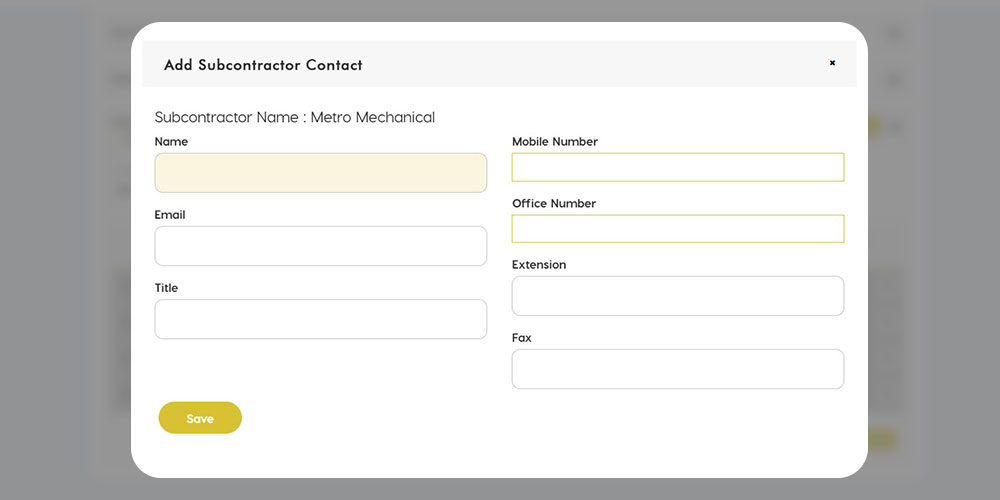Focus the Office Number field
This screenshot has height=500, width=1000.
[x=678, y=229]
